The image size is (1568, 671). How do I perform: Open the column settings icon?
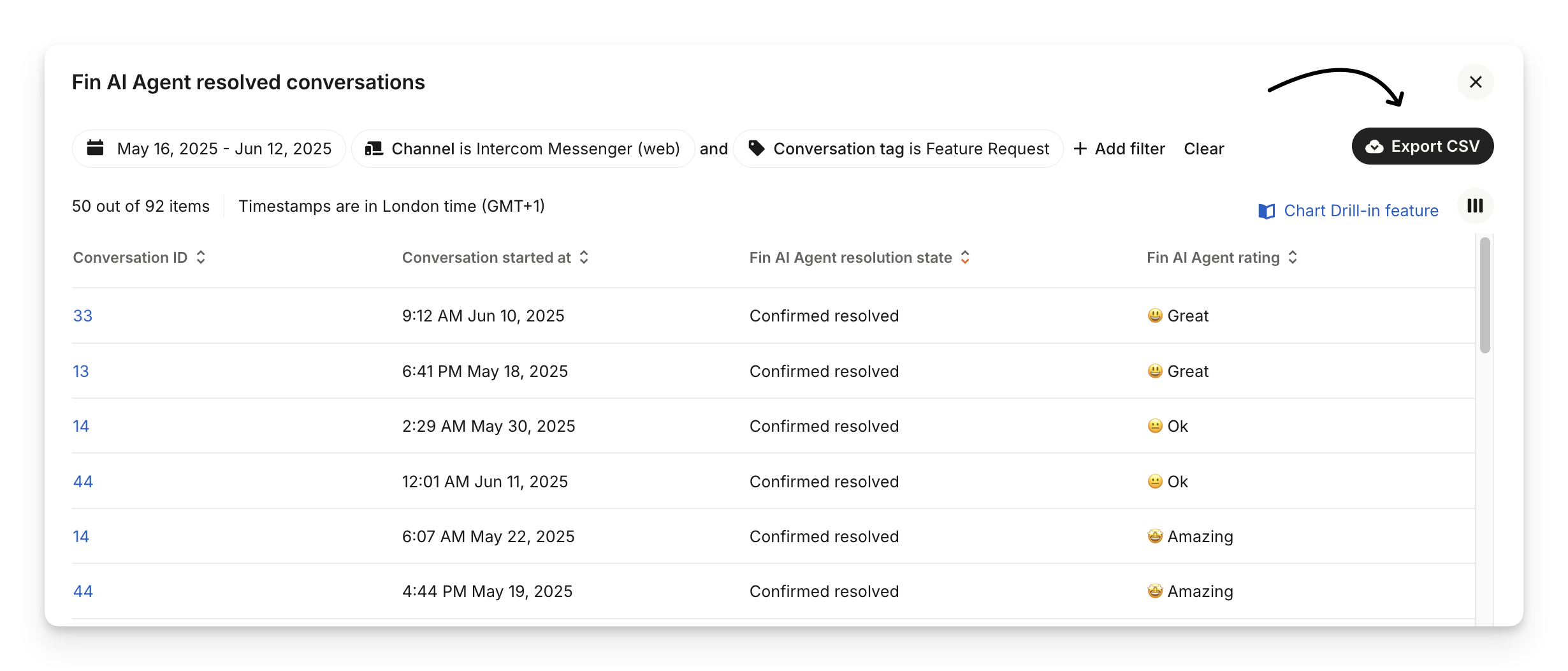pyautogui.click(x=1475, y=206)
